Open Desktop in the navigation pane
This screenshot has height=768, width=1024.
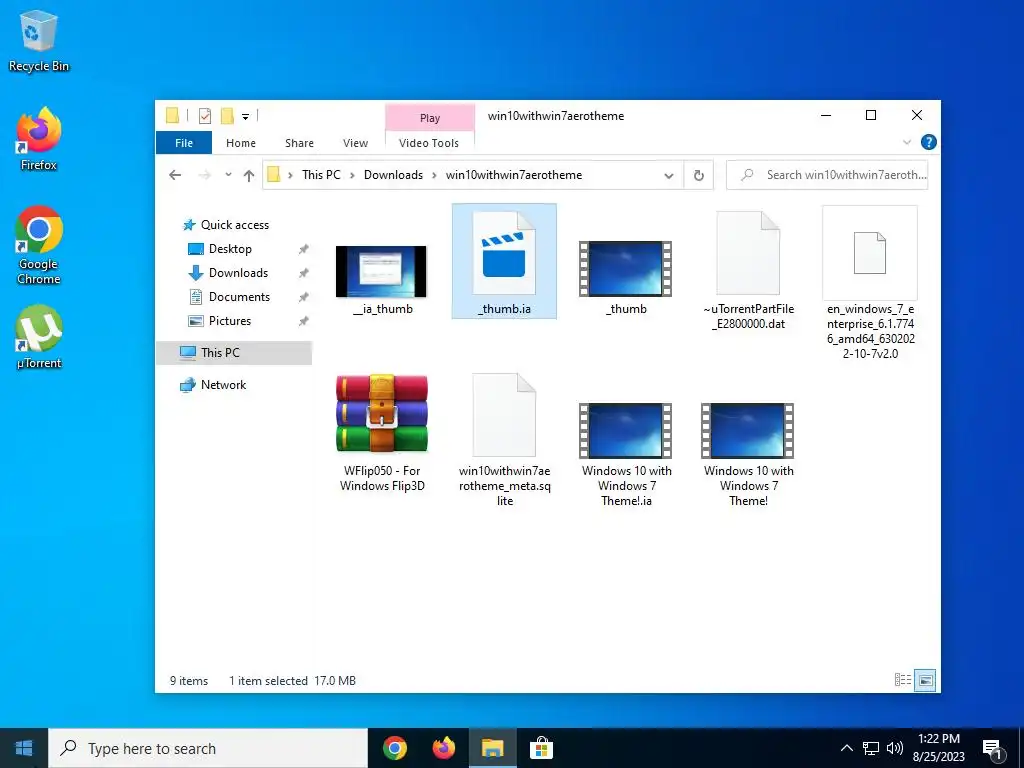pyautogui.click(x=230, y=249)
